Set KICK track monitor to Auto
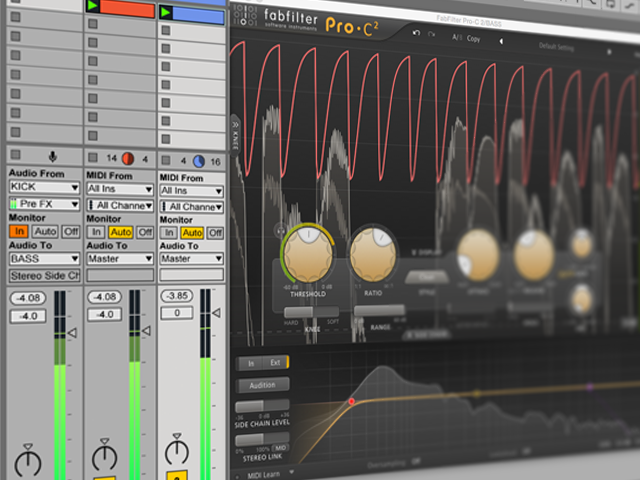 pos(45,231)
